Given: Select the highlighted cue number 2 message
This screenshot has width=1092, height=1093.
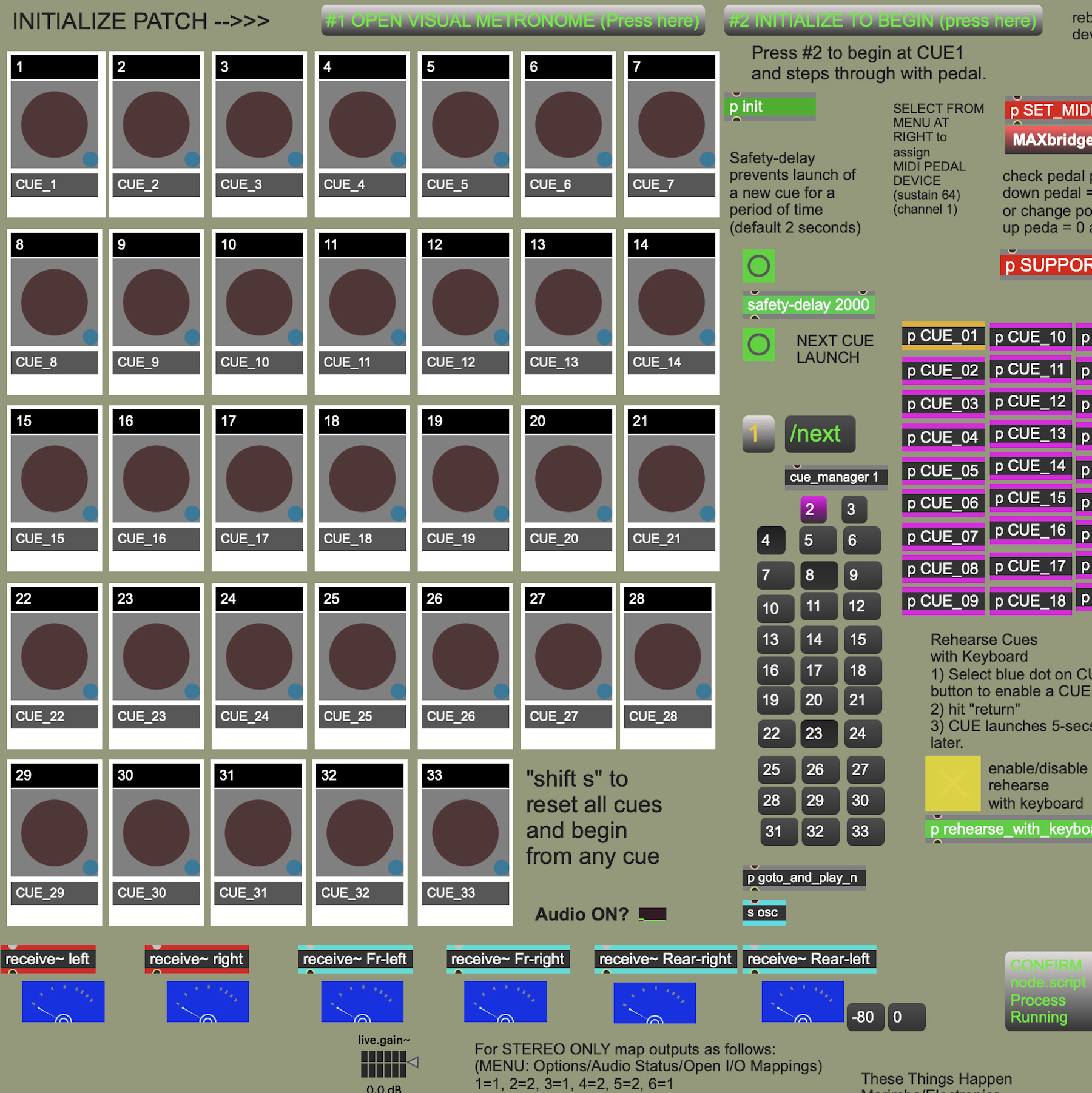Looking at the screenshot, I should 811,510.
